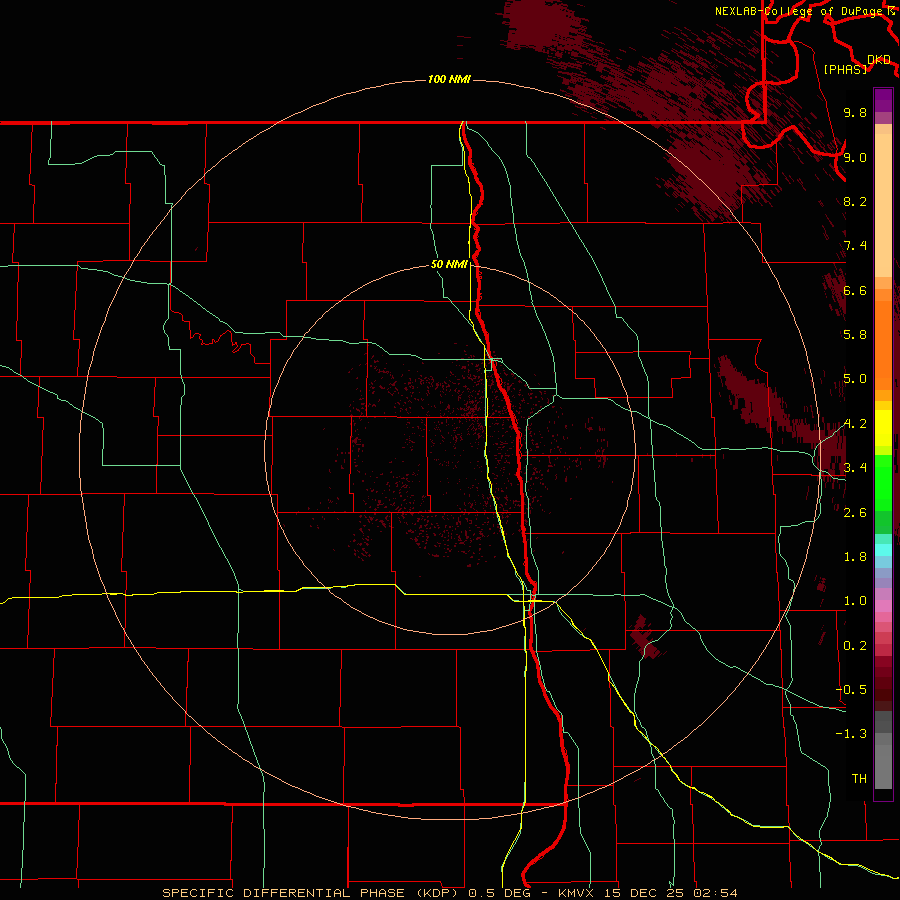Pick the yellow segment of the color bar
The height and width of the screenshot is (900, 900).
pos(883,428)
